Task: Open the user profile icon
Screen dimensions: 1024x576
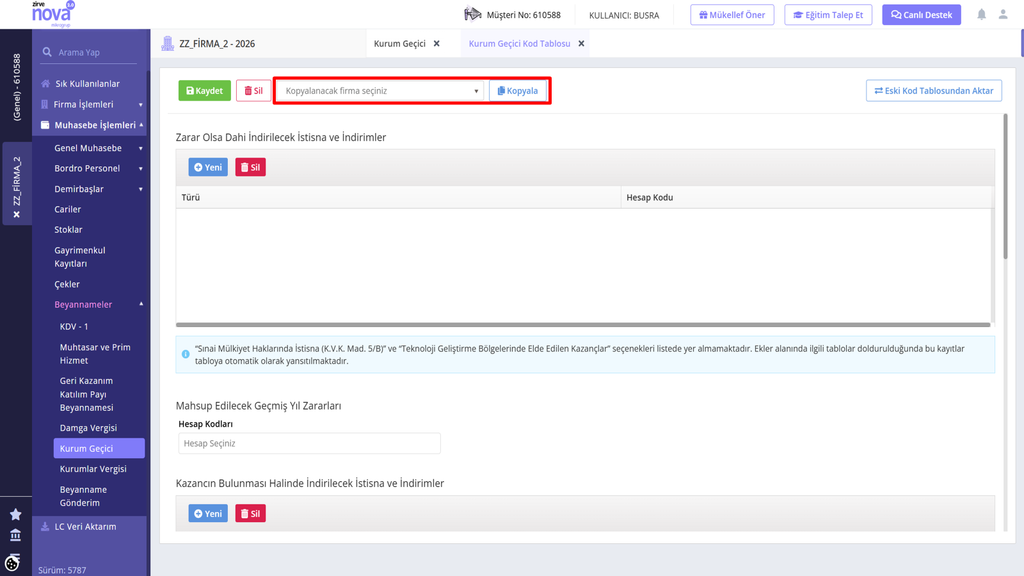Action: (x=1003, y=14)
